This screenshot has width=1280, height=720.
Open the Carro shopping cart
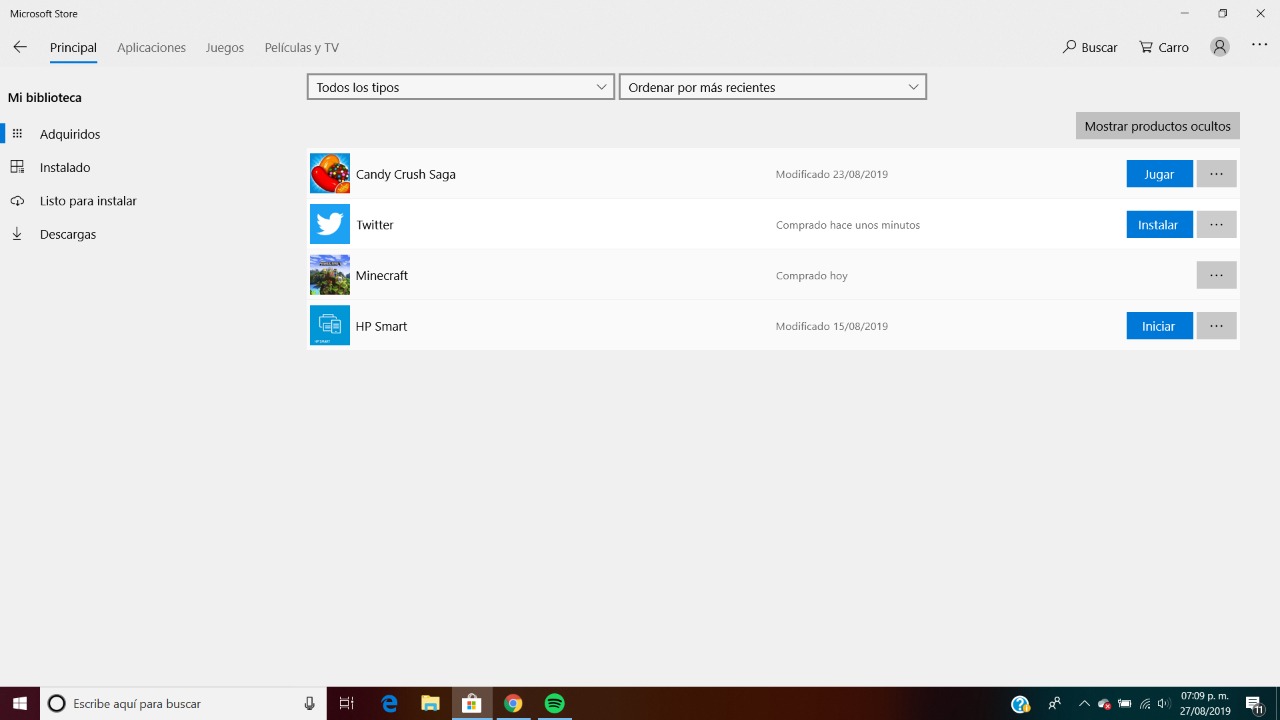pos(1164,47)
